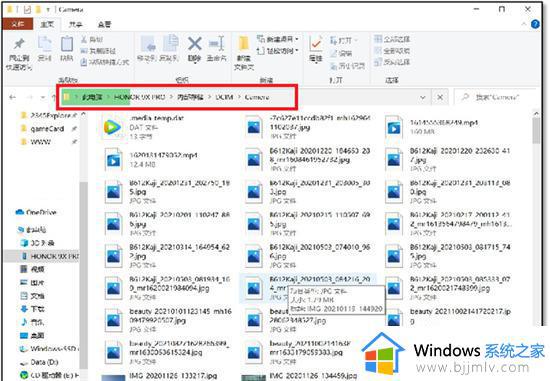Open recent locations dropdown arrow
This screenshot has width=550, height=381.
point(43,97)
